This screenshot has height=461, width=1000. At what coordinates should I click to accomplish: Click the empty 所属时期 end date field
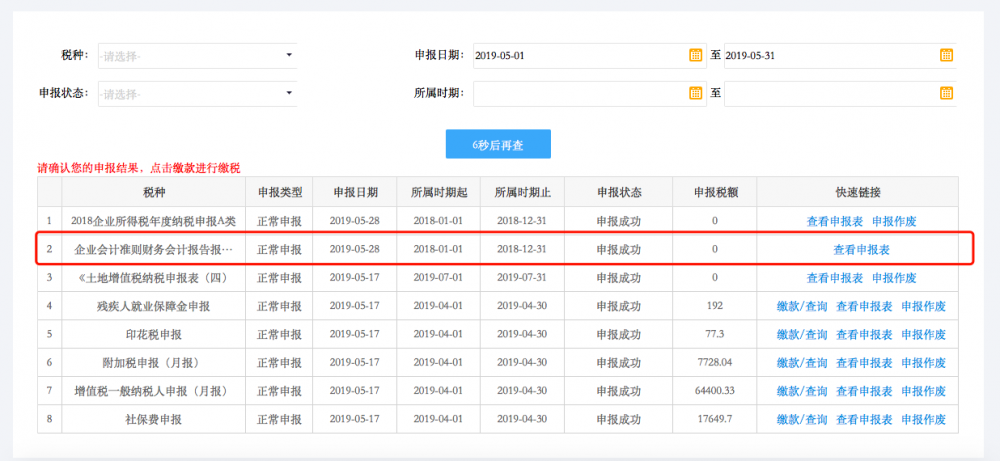pos(830,93)
